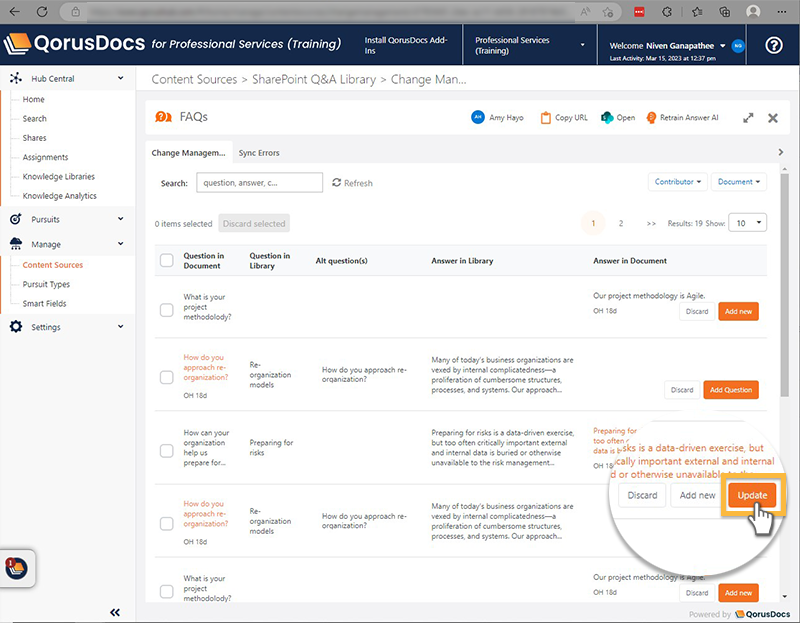Open the browser's three-dot settings menu
This screenshot has height=623, width=800.
coord(782,12)
